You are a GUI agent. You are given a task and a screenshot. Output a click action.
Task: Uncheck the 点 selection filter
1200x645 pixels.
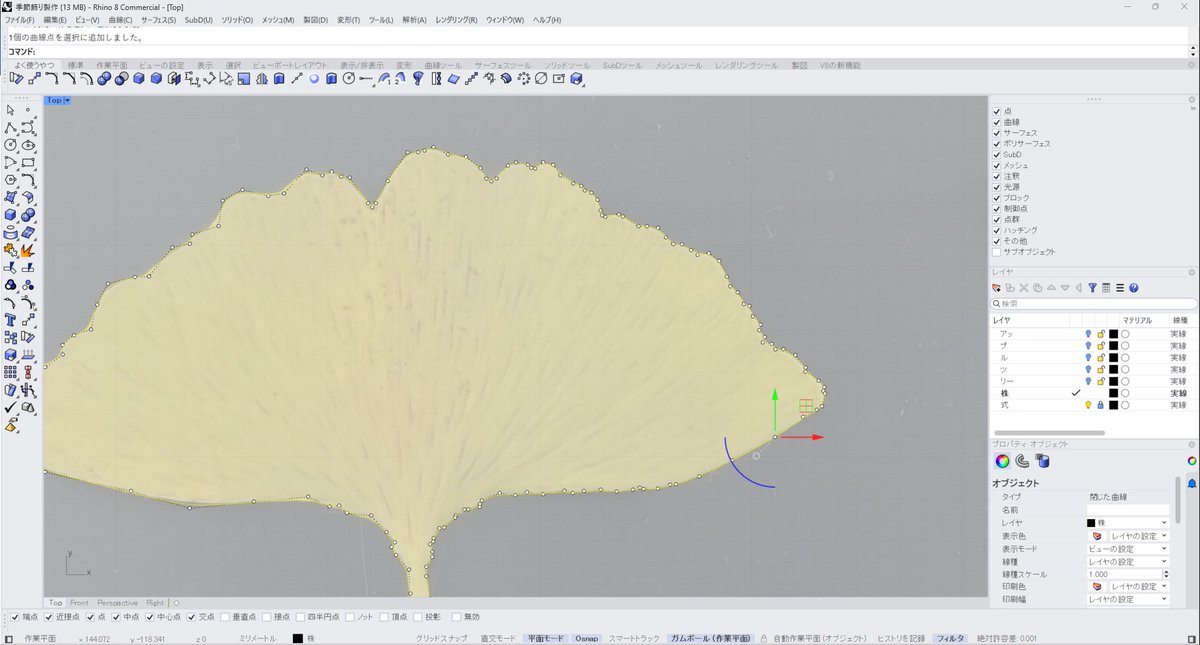(997, 111)
